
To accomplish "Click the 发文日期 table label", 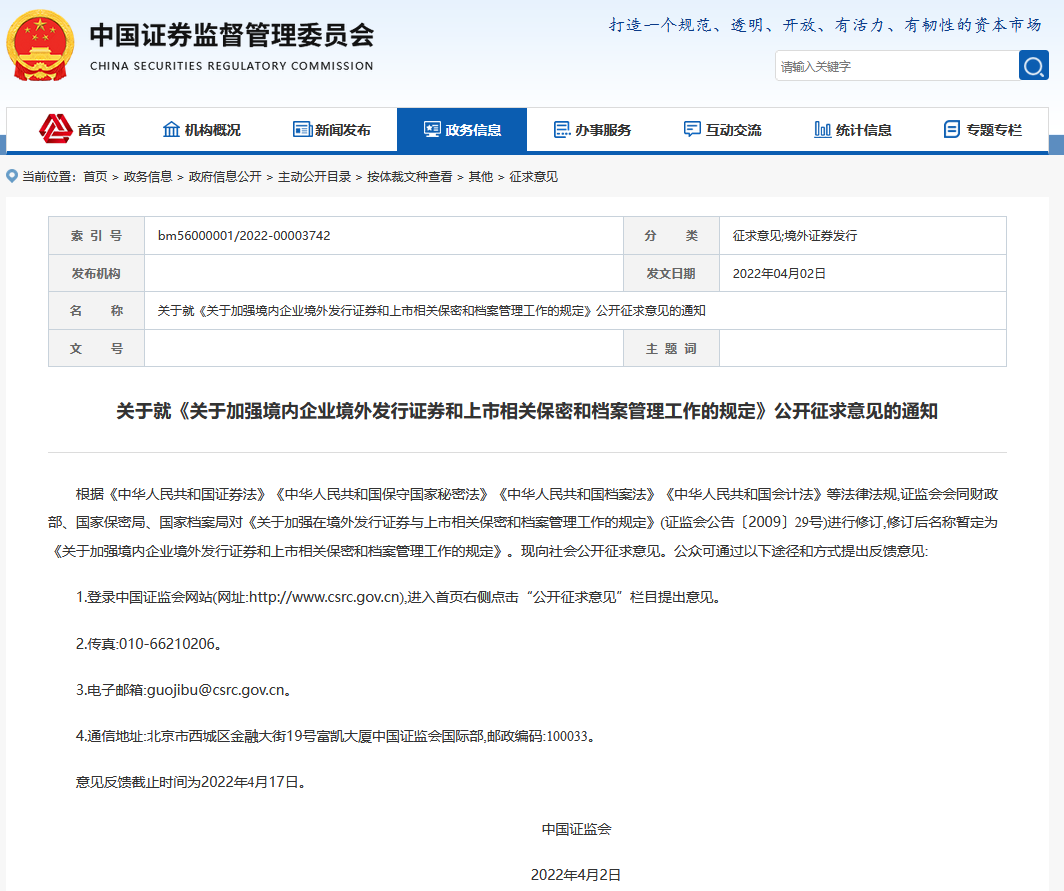I will (671, 273).
